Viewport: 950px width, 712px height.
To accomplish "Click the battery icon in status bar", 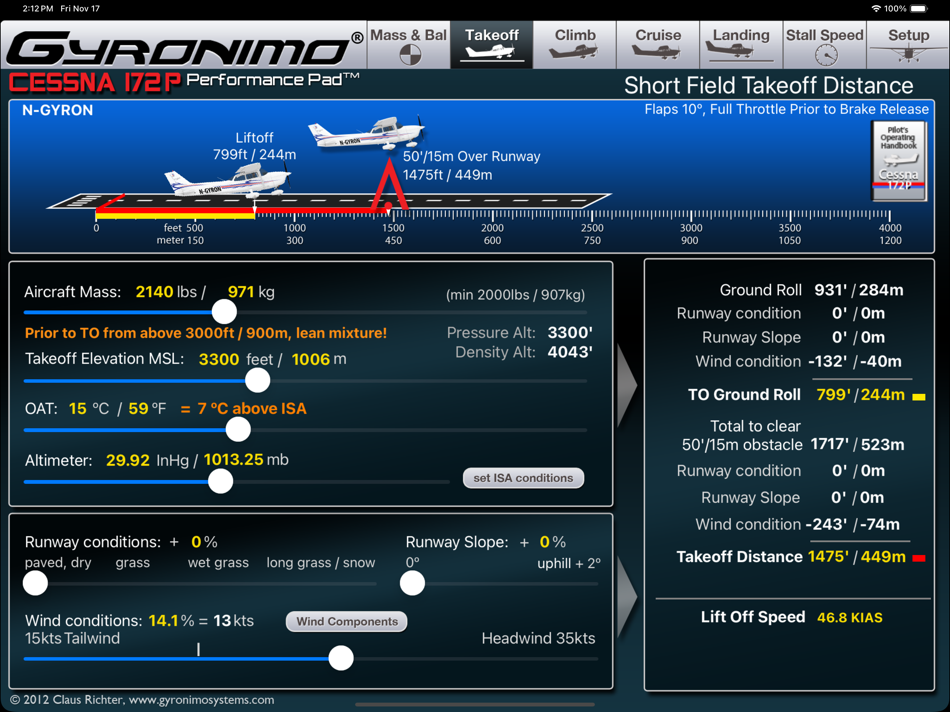I will click(x=919, y=8).
